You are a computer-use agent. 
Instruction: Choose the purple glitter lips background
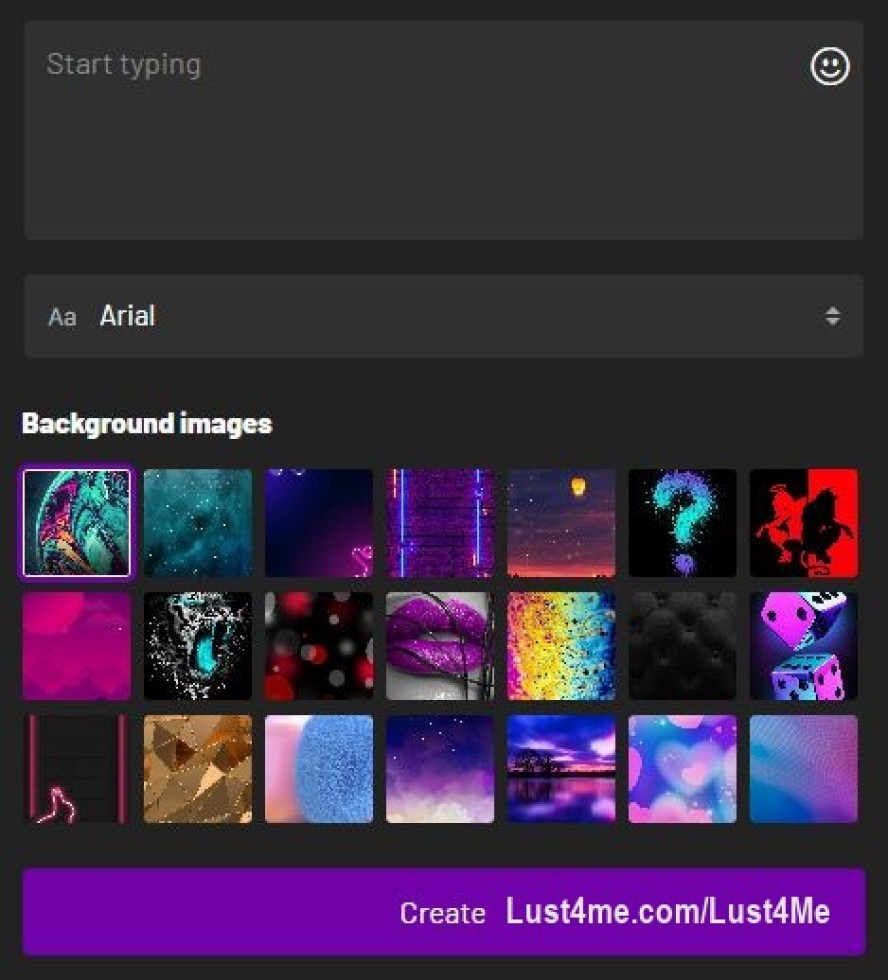440,647
